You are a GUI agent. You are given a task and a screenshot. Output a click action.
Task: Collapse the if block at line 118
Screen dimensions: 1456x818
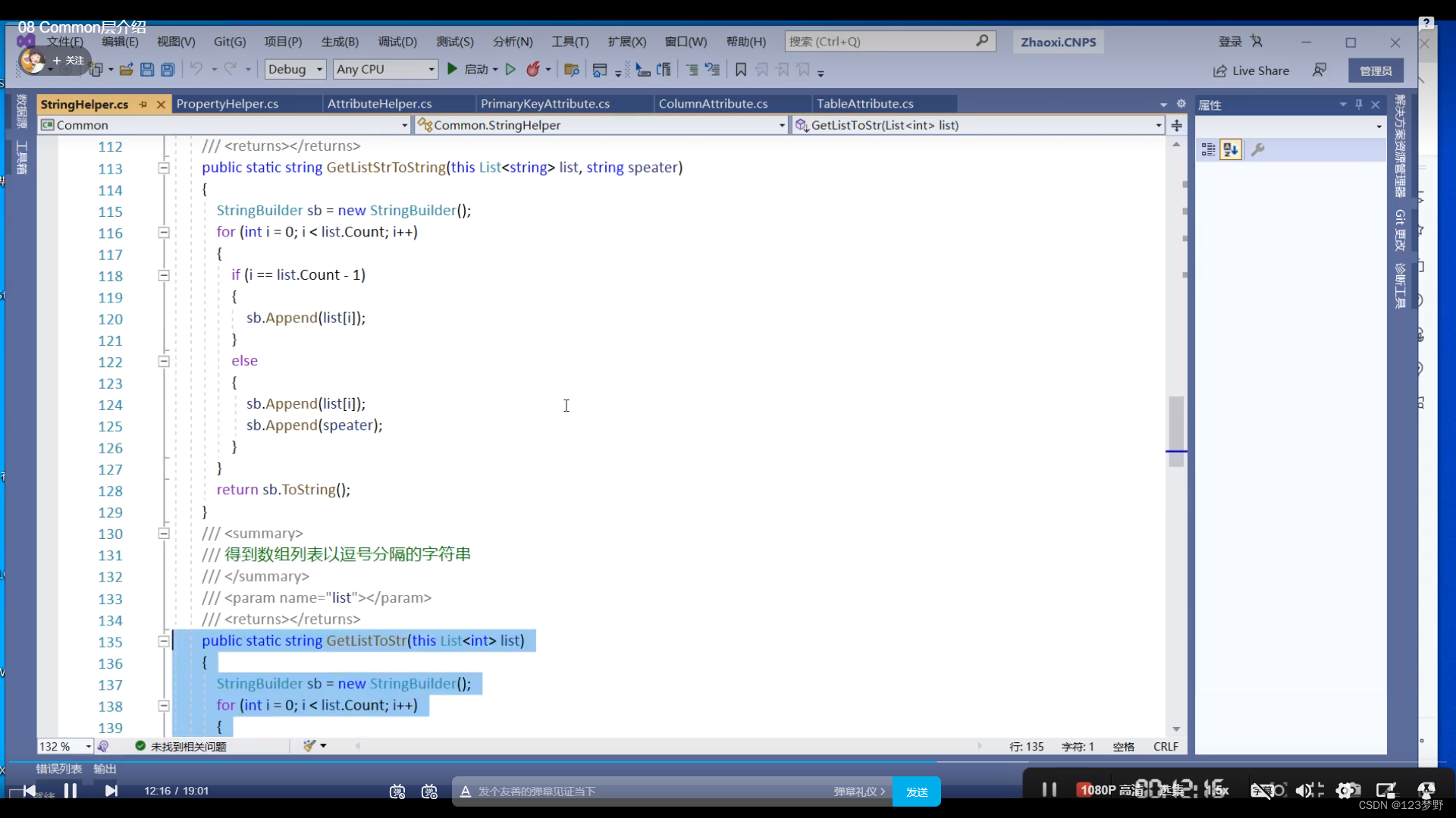pos(163,275)
